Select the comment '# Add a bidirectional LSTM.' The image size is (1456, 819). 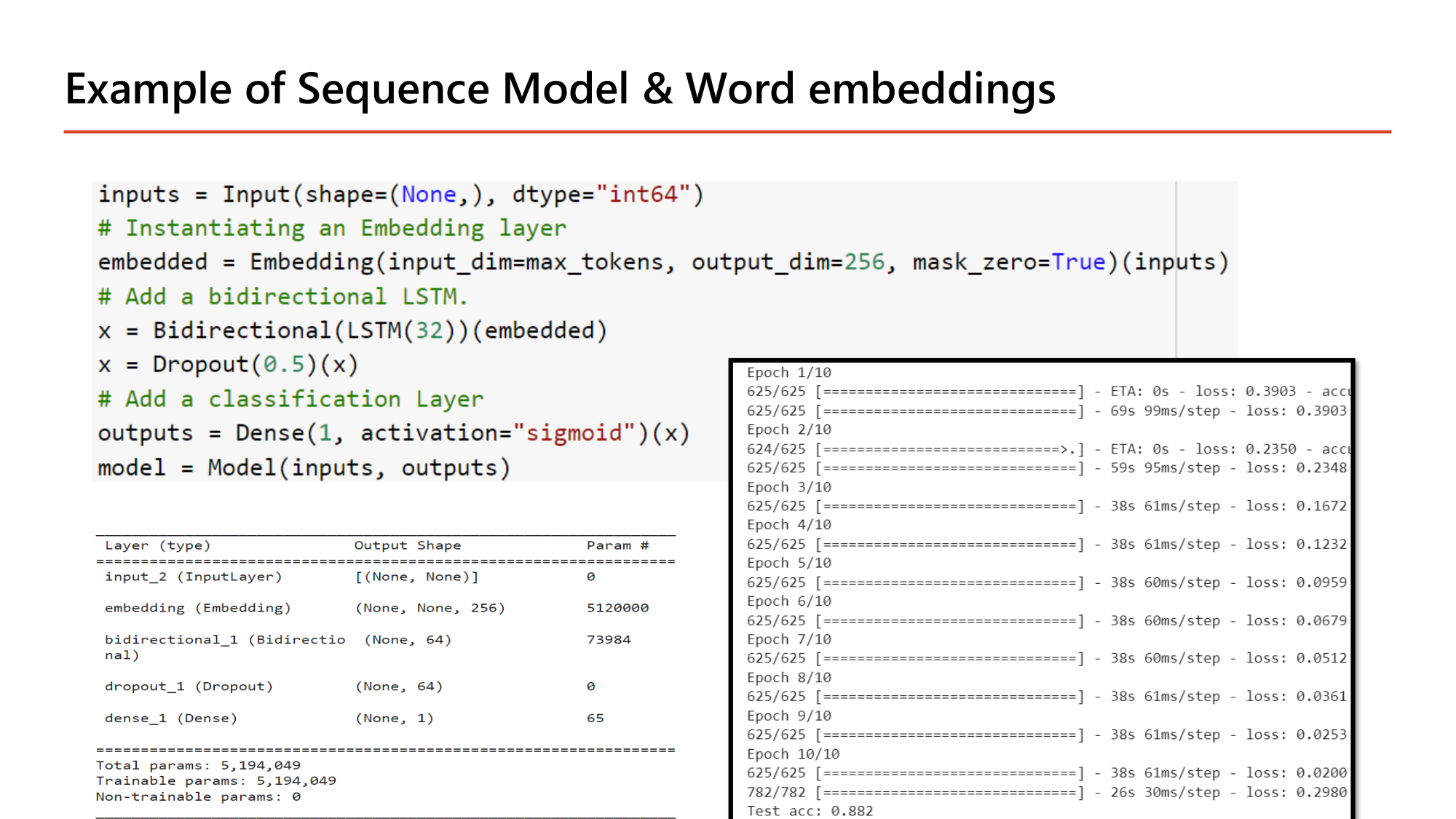coord(282,297)
